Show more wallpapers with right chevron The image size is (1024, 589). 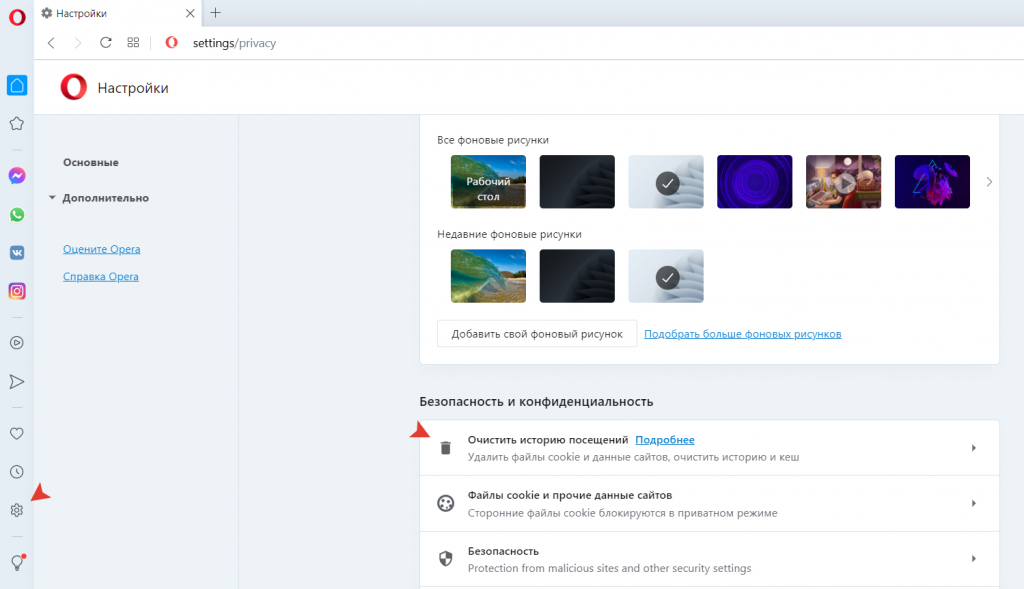point(989,182)
